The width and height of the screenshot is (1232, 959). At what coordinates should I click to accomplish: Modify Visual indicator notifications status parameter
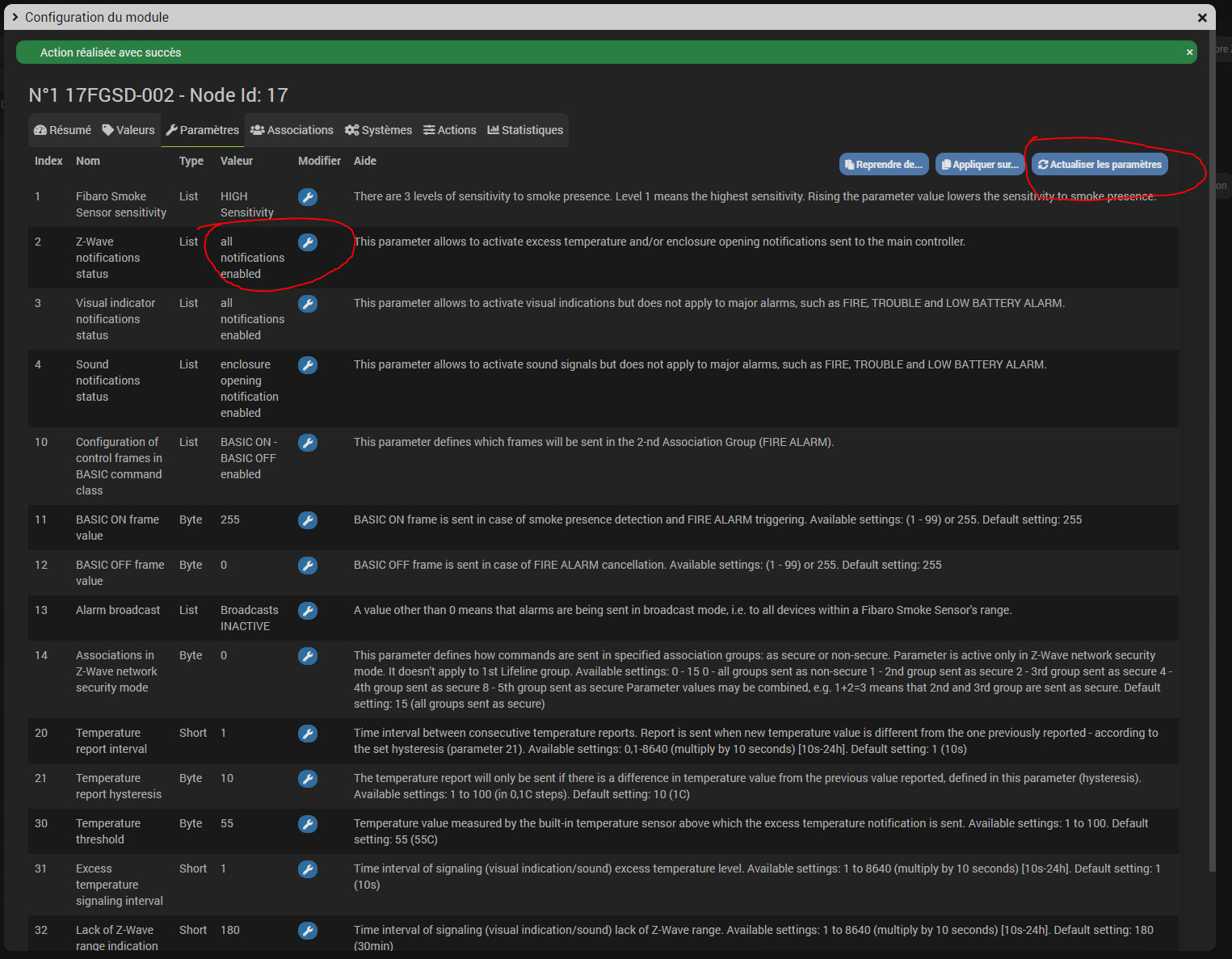point(308,304)
